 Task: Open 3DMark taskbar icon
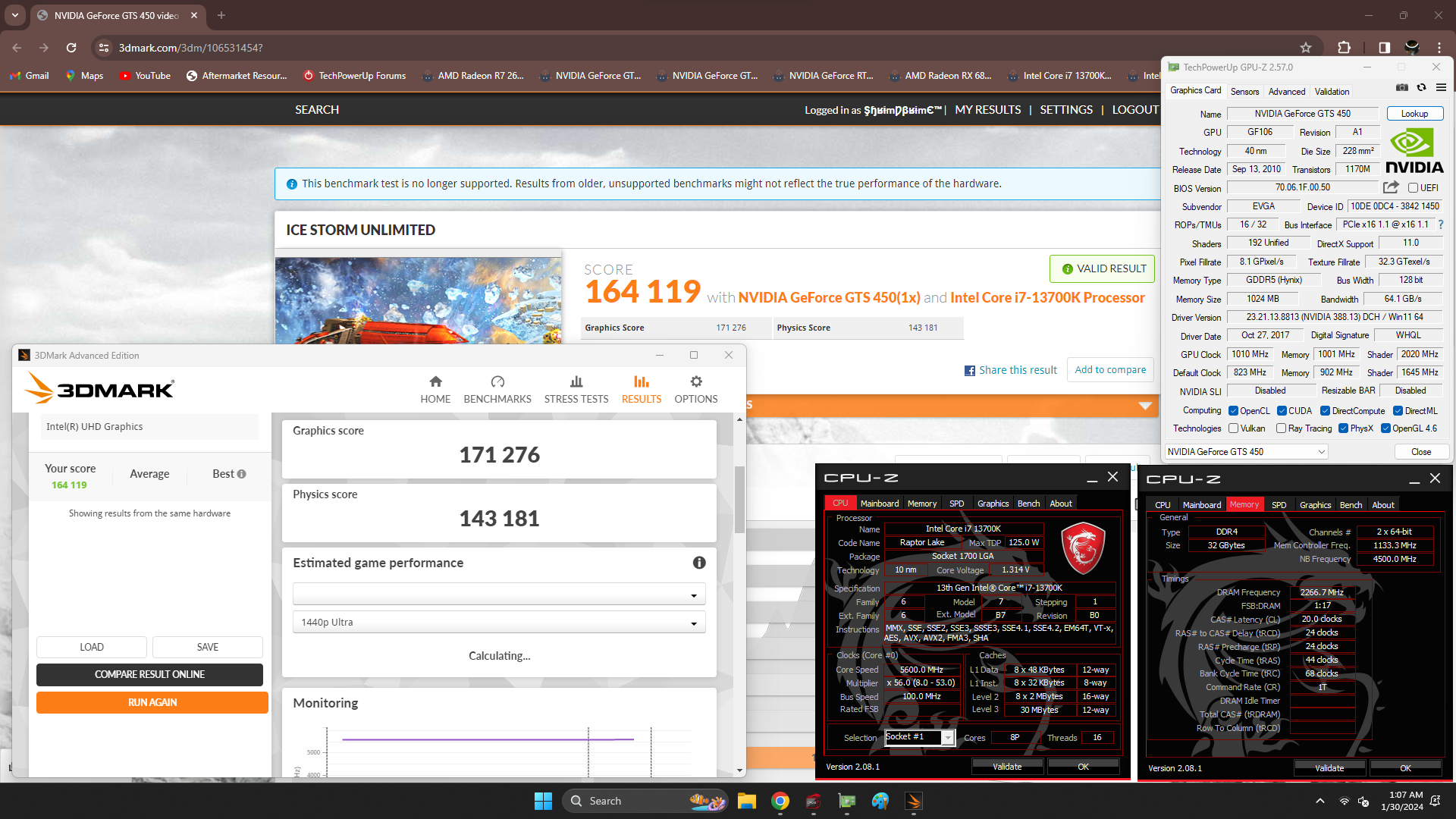(x=914, y=801)
